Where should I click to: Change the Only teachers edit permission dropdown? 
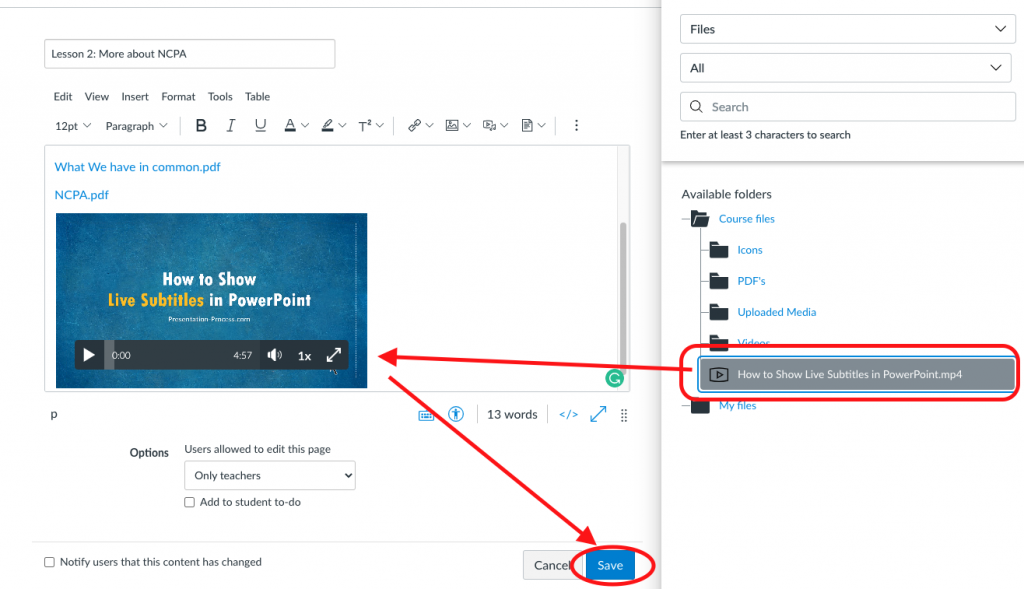(270, 476)
